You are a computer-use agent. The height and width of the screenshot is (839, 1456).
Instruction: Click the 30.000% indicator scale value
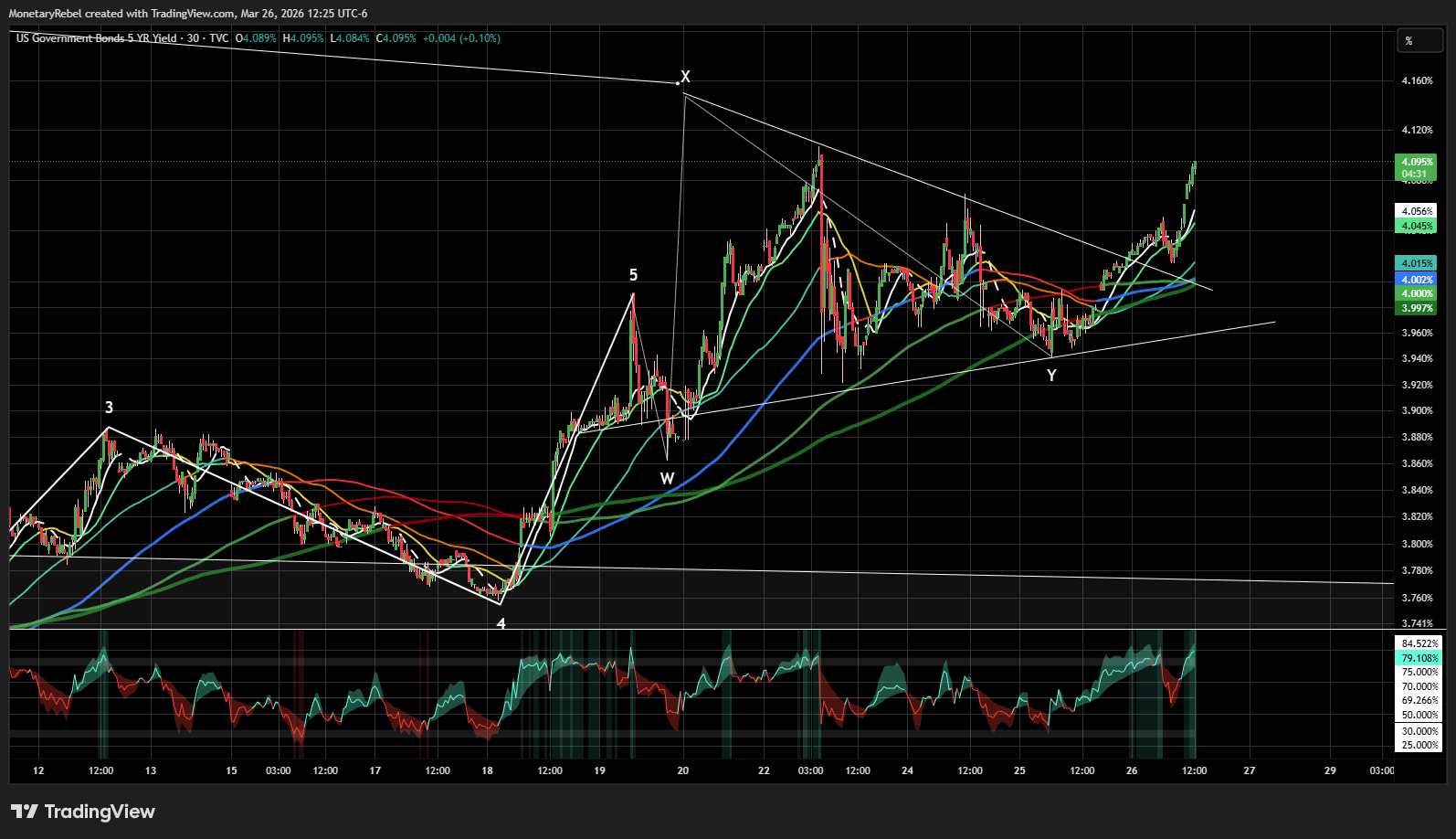coord(1419,731)
